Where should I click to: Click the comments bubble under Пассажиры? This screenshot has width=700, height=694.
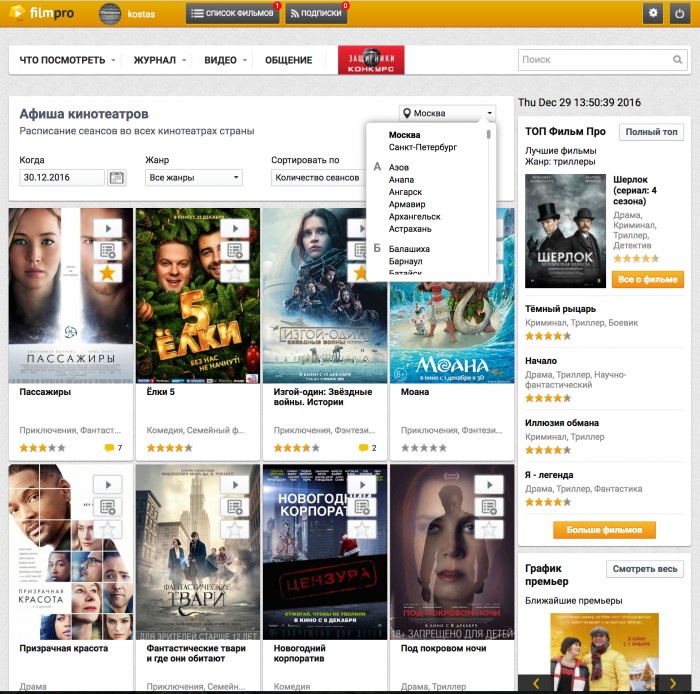pyautogui.click(x=109, y=448)
